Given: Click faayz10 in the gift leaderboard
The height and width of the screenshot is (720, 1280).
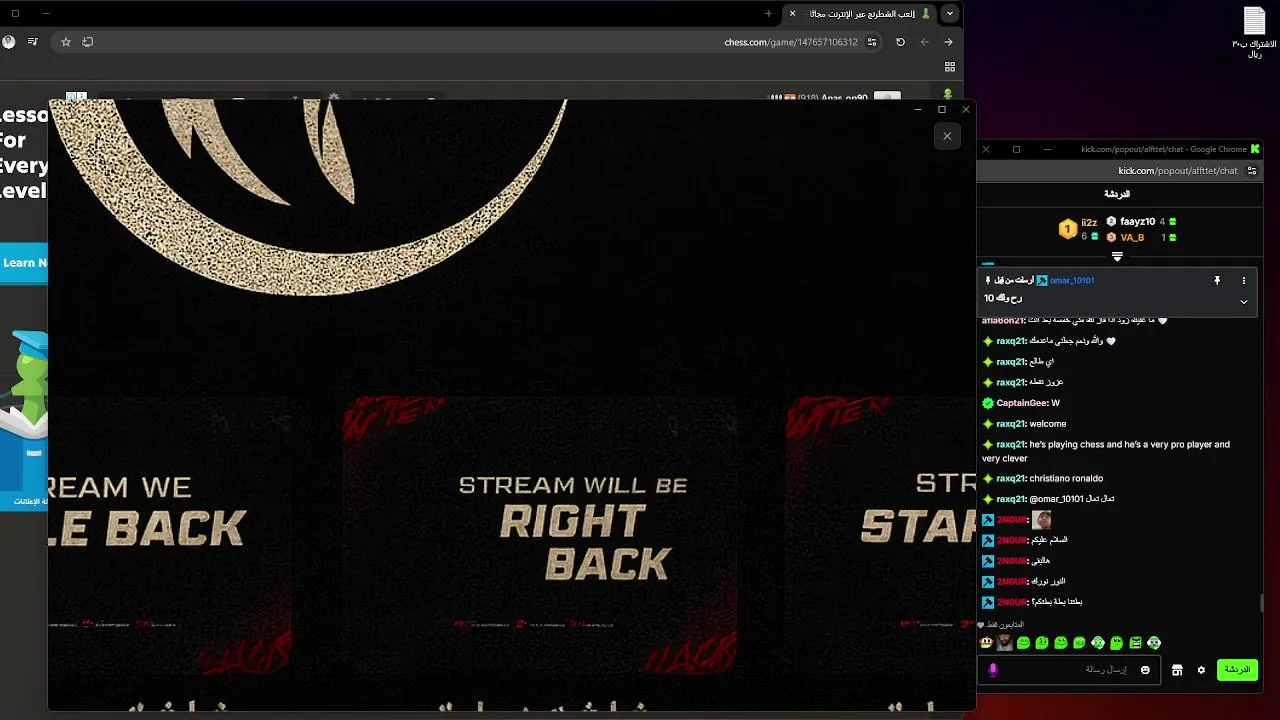Looking at the screenshot, I should click(1137, 222).
